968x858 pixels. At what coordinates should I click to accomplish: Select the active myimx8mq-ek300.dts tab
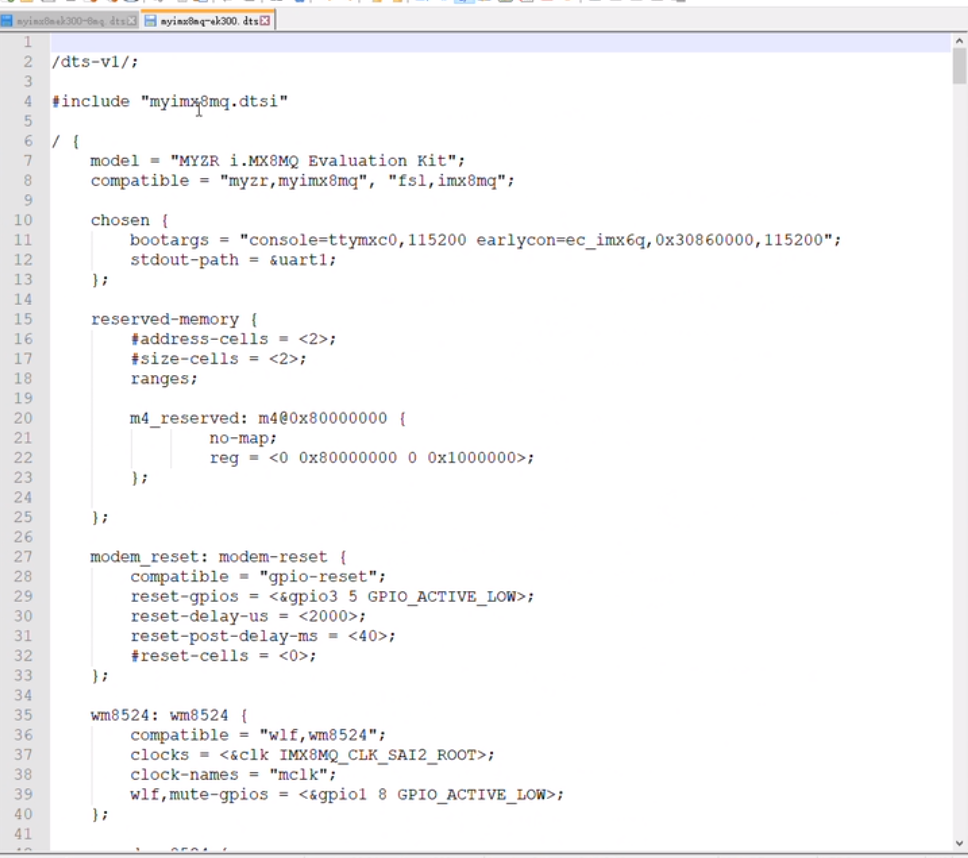click(209, 21)
